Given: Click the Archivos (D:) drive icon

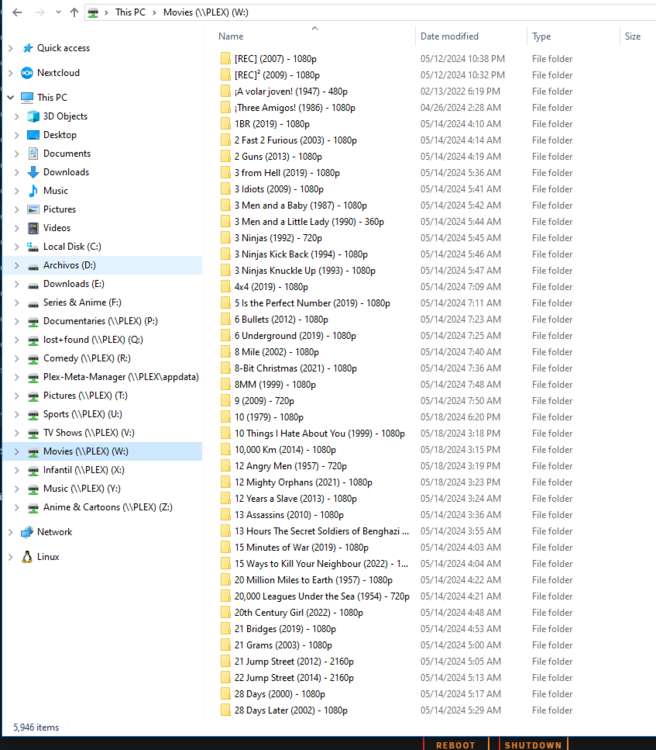Looking at the screenshot, I should [33, 266].
